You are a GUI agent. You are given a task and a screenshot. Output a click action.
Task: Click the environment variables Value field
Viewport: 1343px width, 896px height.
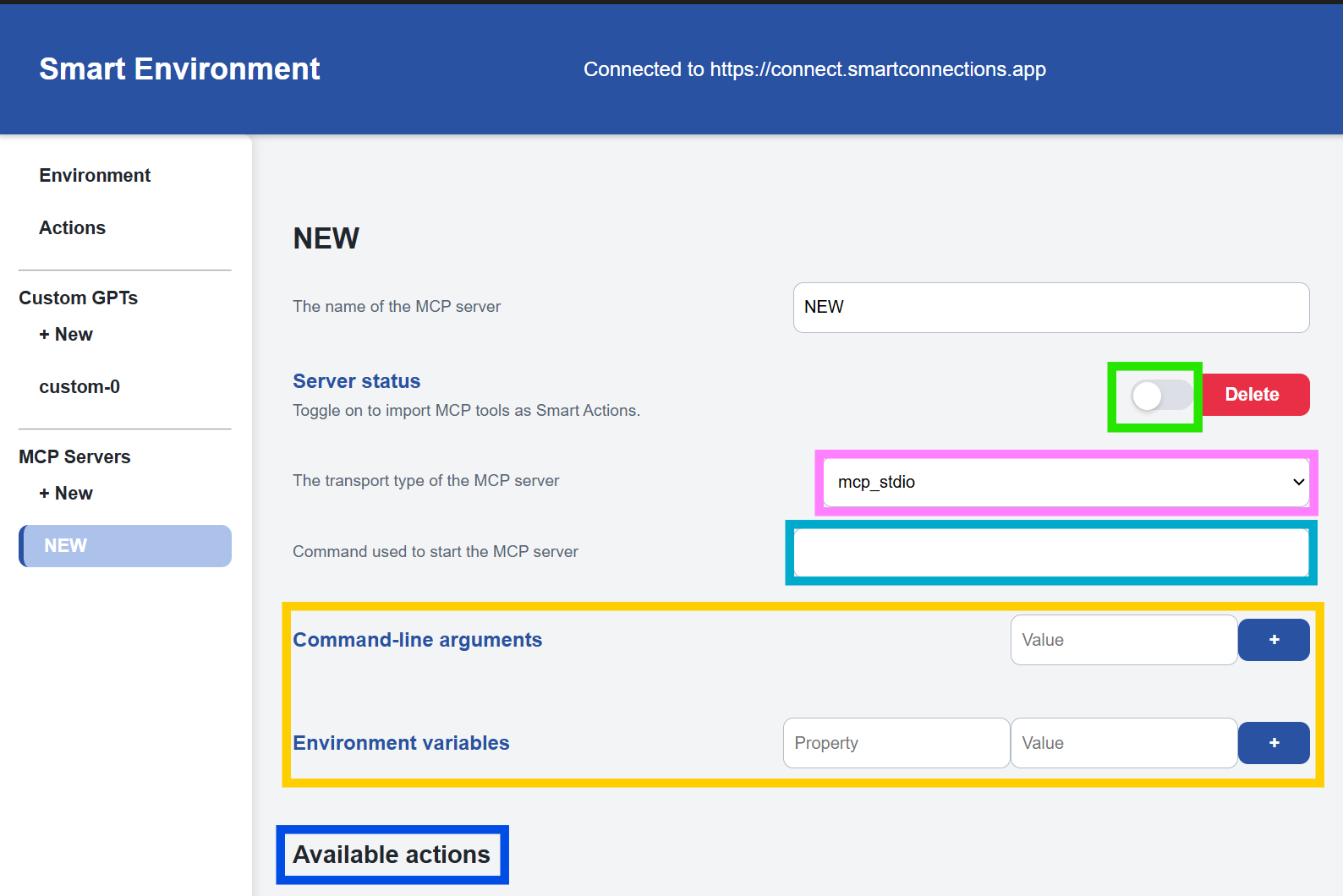click(1123, 743)
